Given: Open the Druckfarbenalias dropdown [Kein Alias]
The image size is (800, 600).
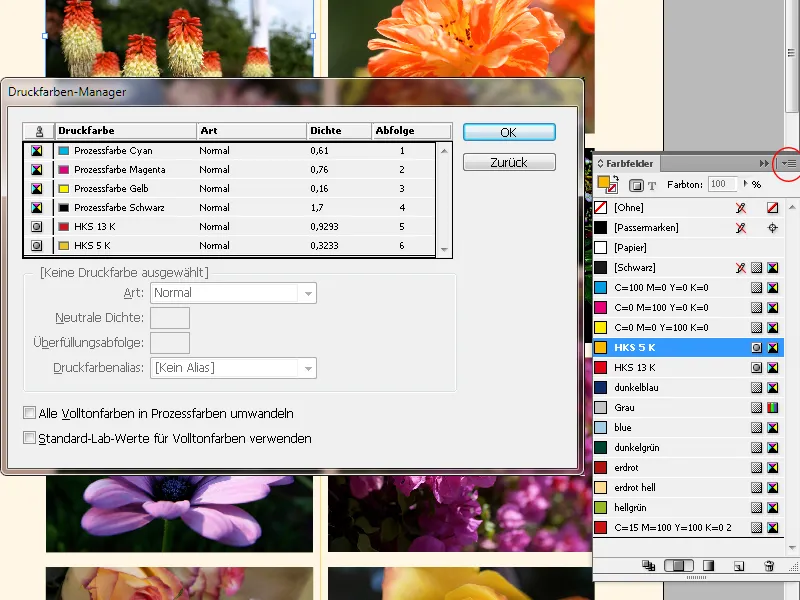Looking at the screenshot, I should click(x=305, y=368).
